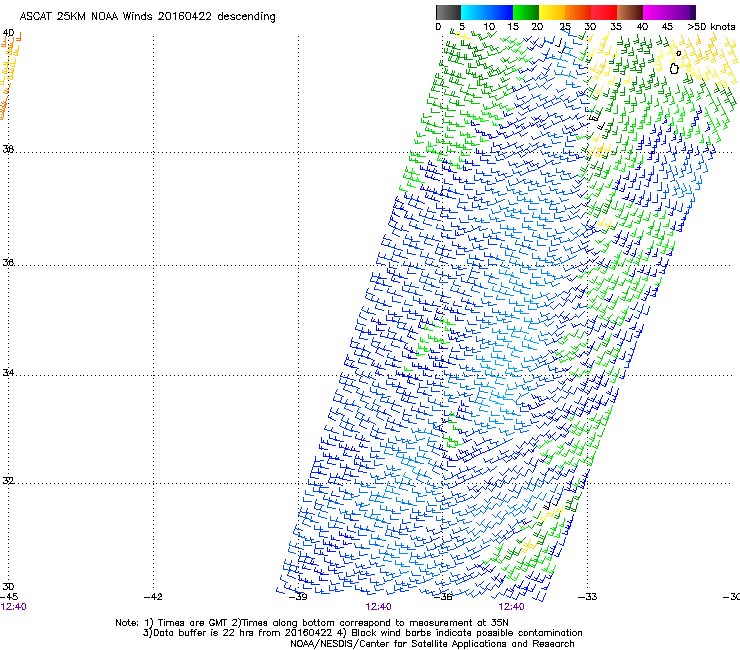Click the "NOAA/NESDIS/Center for Satellite Applications and Research" credit

point(432,644)
